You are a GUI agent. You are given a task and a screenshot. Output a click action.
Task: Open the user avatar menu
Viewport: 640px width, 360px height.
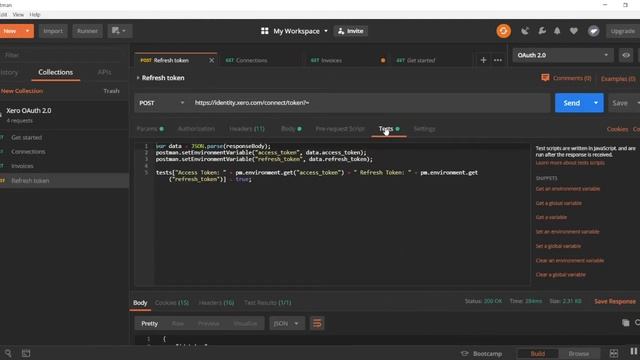click(x=593, y=31)
